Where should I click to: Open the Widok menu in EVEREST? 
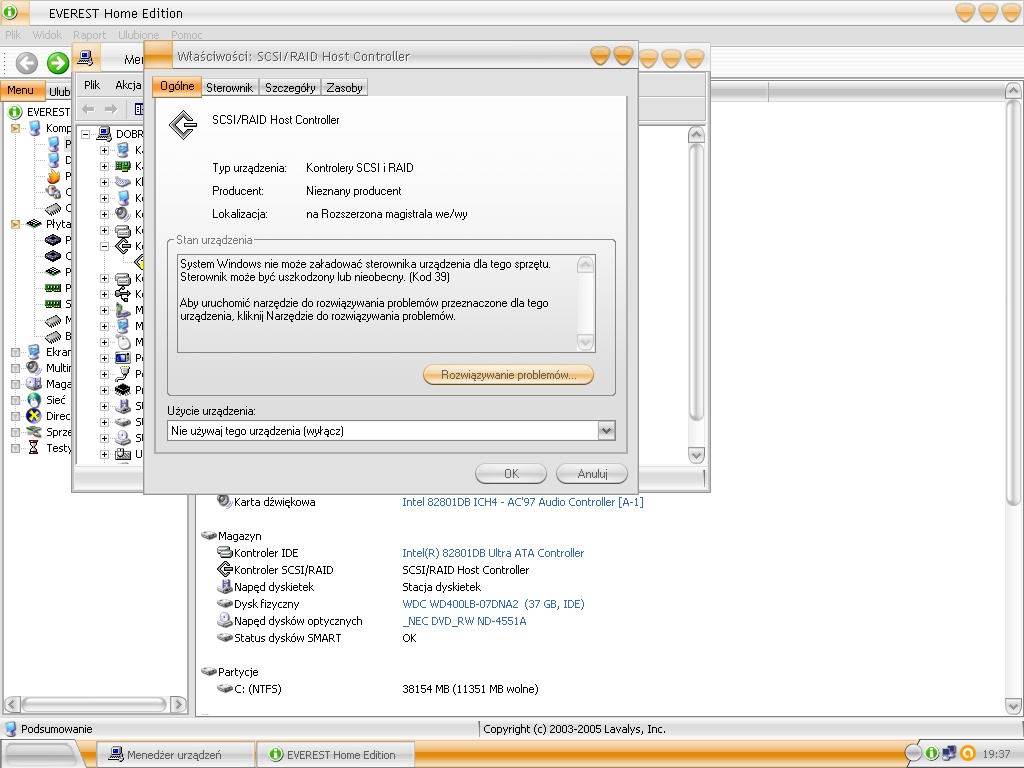tap(47, 35)
